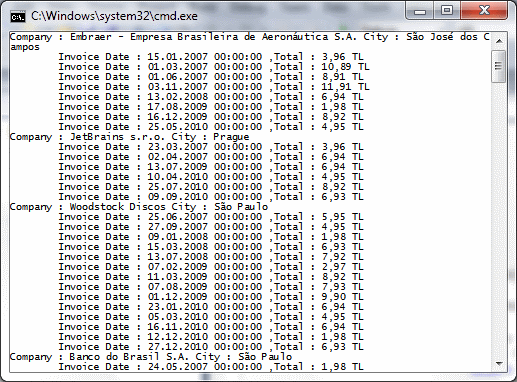The image size is (517, 382).
Task: Click the vertical scrollbar thumb
Action: 499,66
